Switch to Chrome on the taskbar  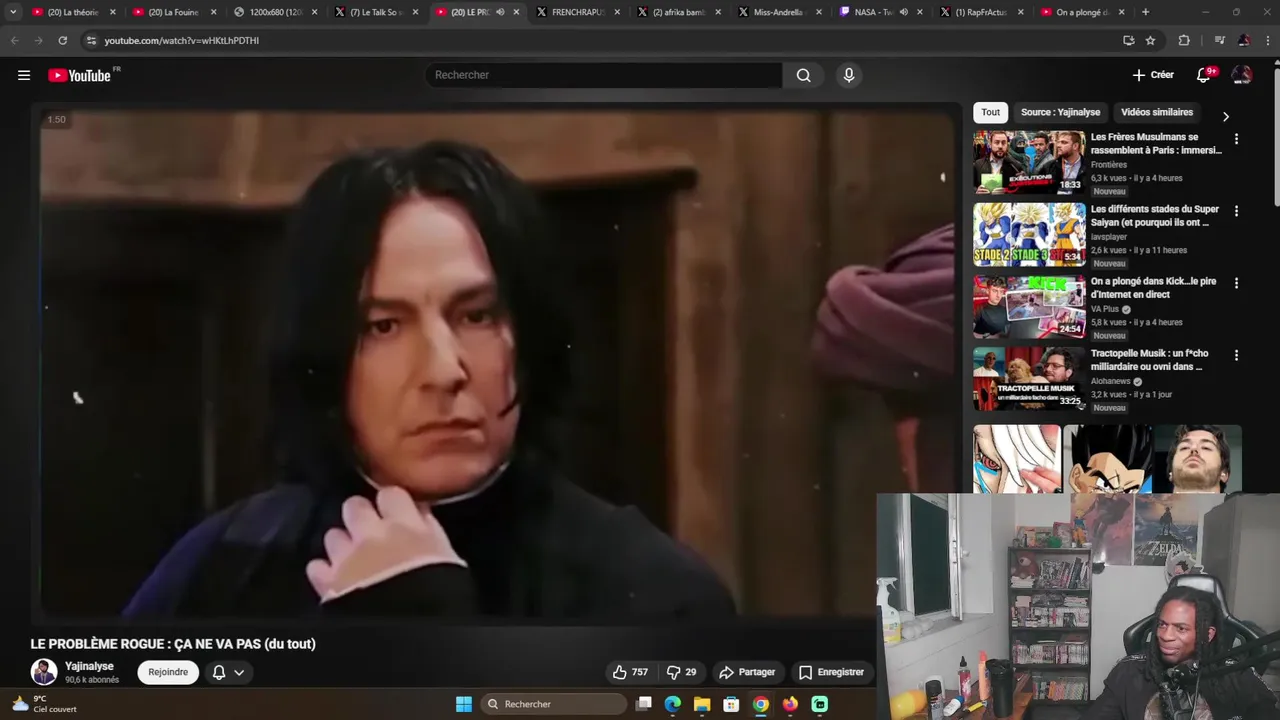761,704
